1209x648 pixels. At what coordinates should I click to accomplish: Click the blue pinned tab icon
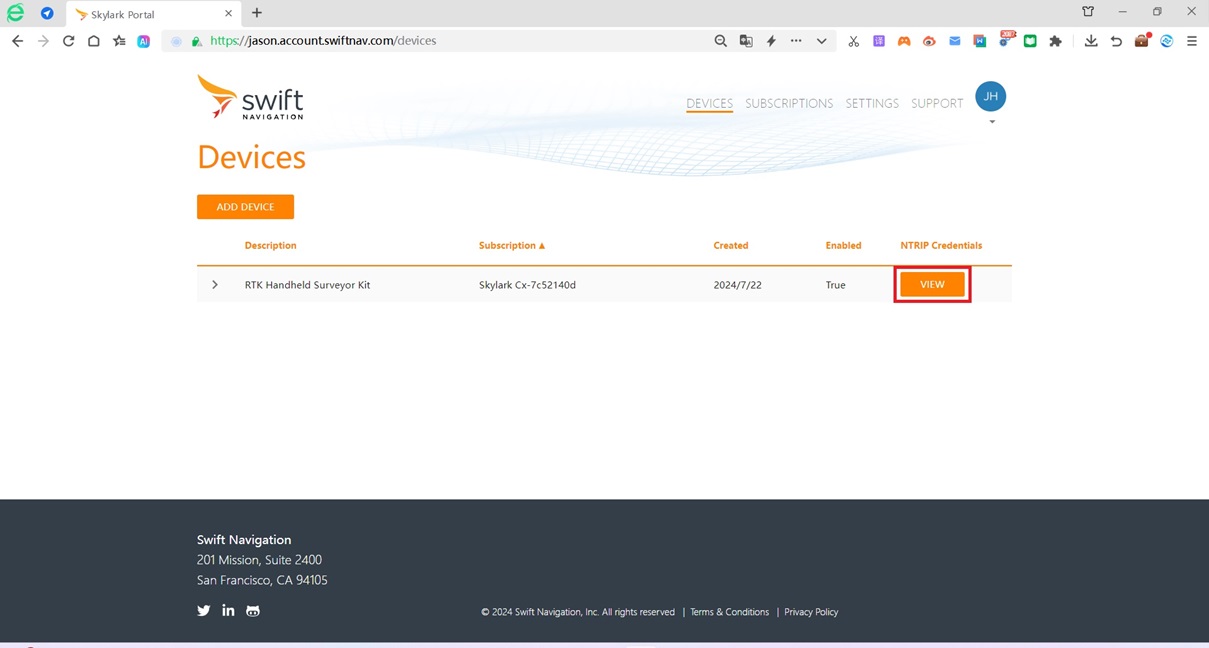[47, 13]
